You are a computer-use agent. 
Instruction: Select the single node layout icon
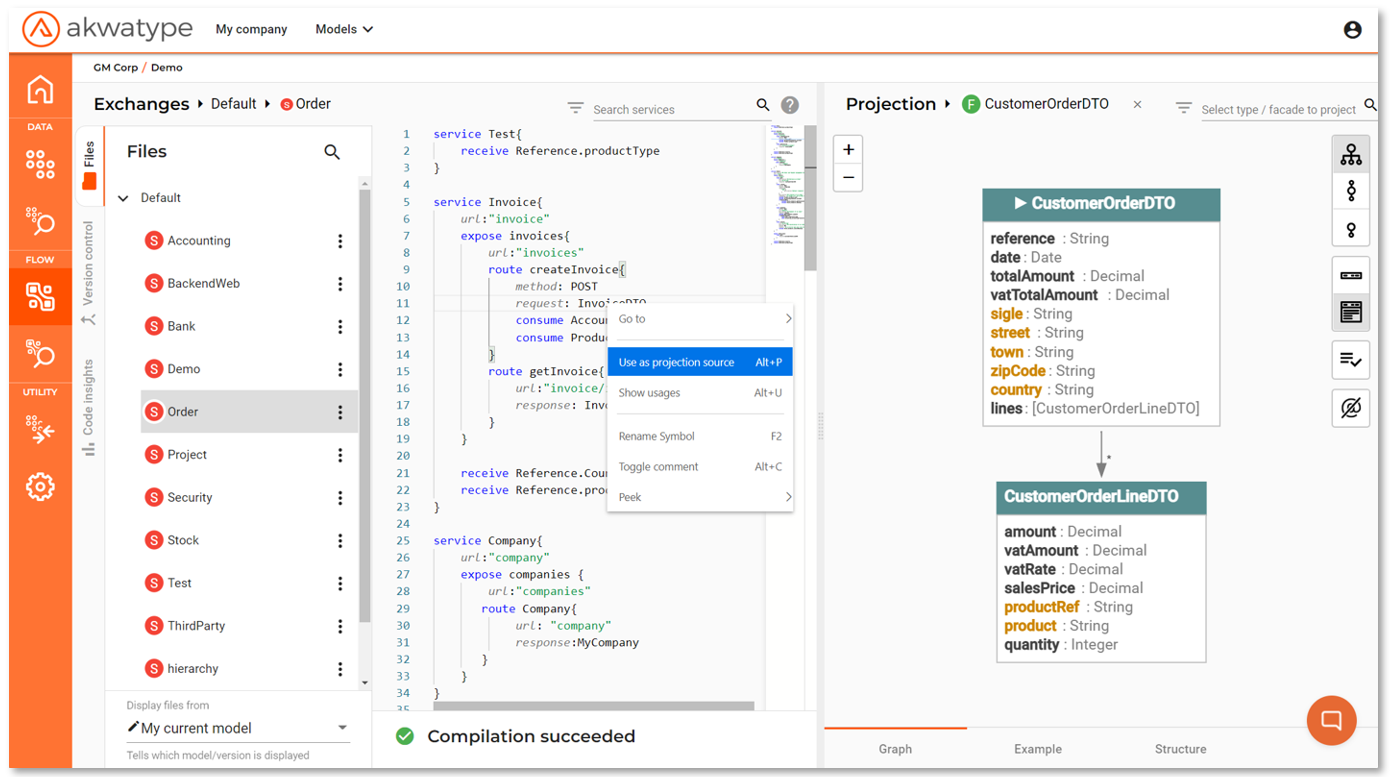tap(1351, 229)
